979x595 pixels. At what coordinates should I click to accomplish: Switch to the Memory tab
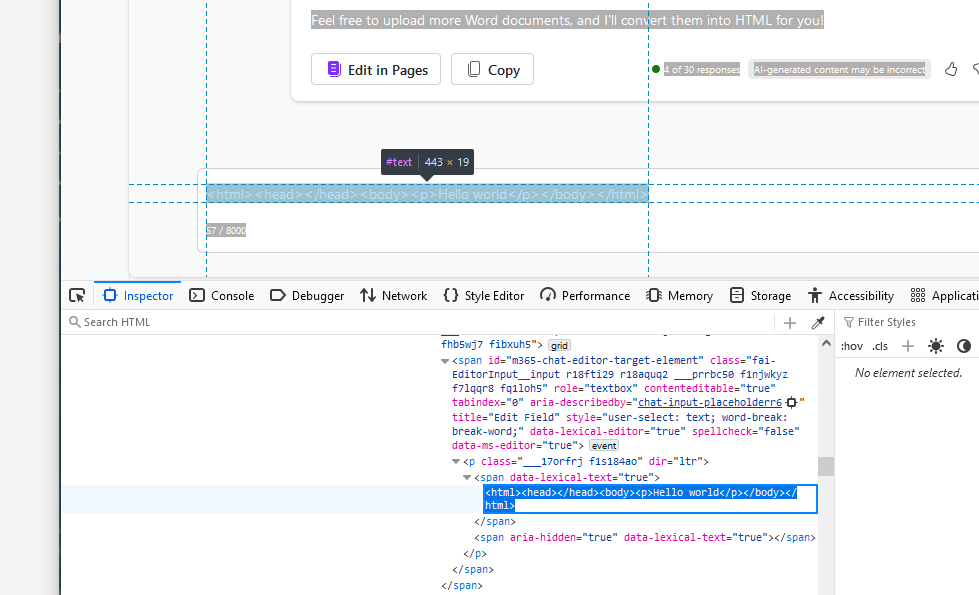[x=680, y=295]
